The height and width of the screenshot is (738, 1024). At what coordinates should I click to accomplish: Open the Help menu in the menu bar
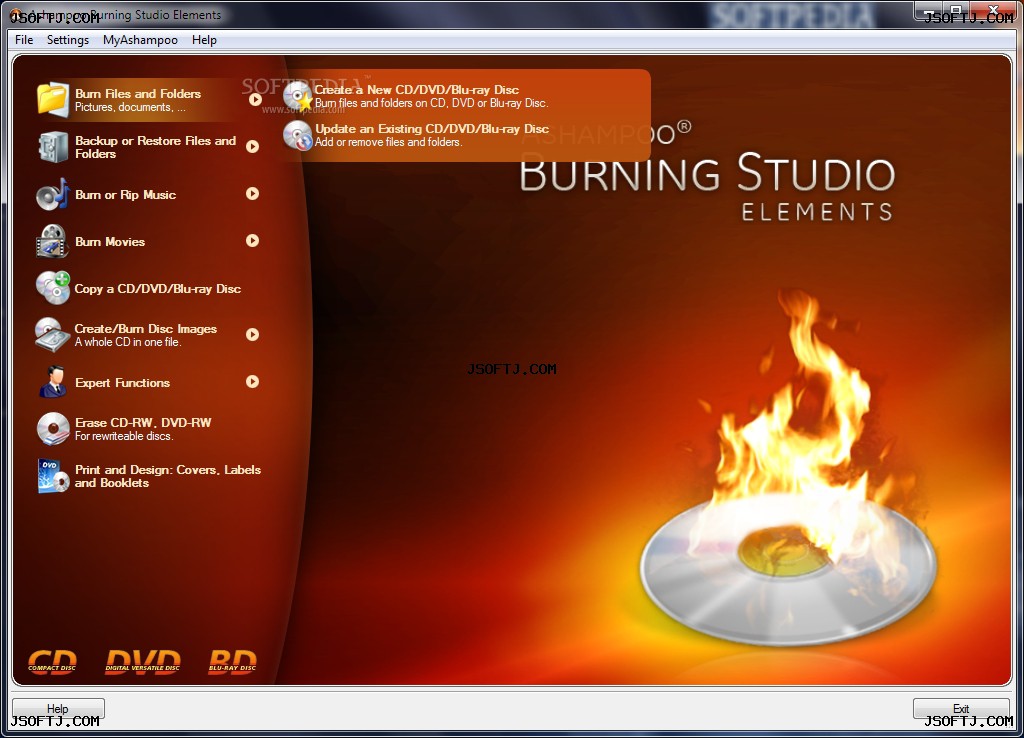tap(204, 40)
